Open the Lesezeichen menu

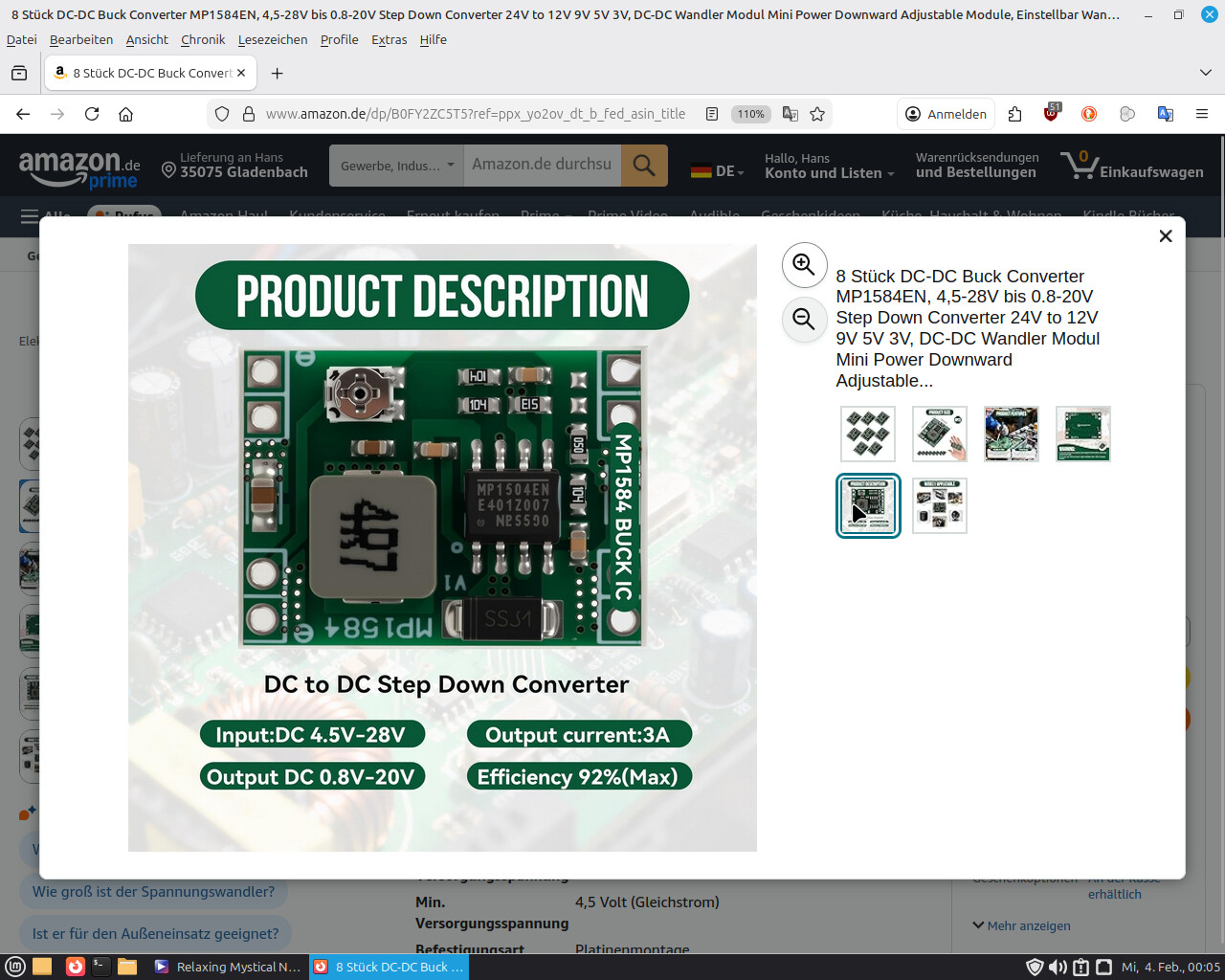(x=273, y=39)
